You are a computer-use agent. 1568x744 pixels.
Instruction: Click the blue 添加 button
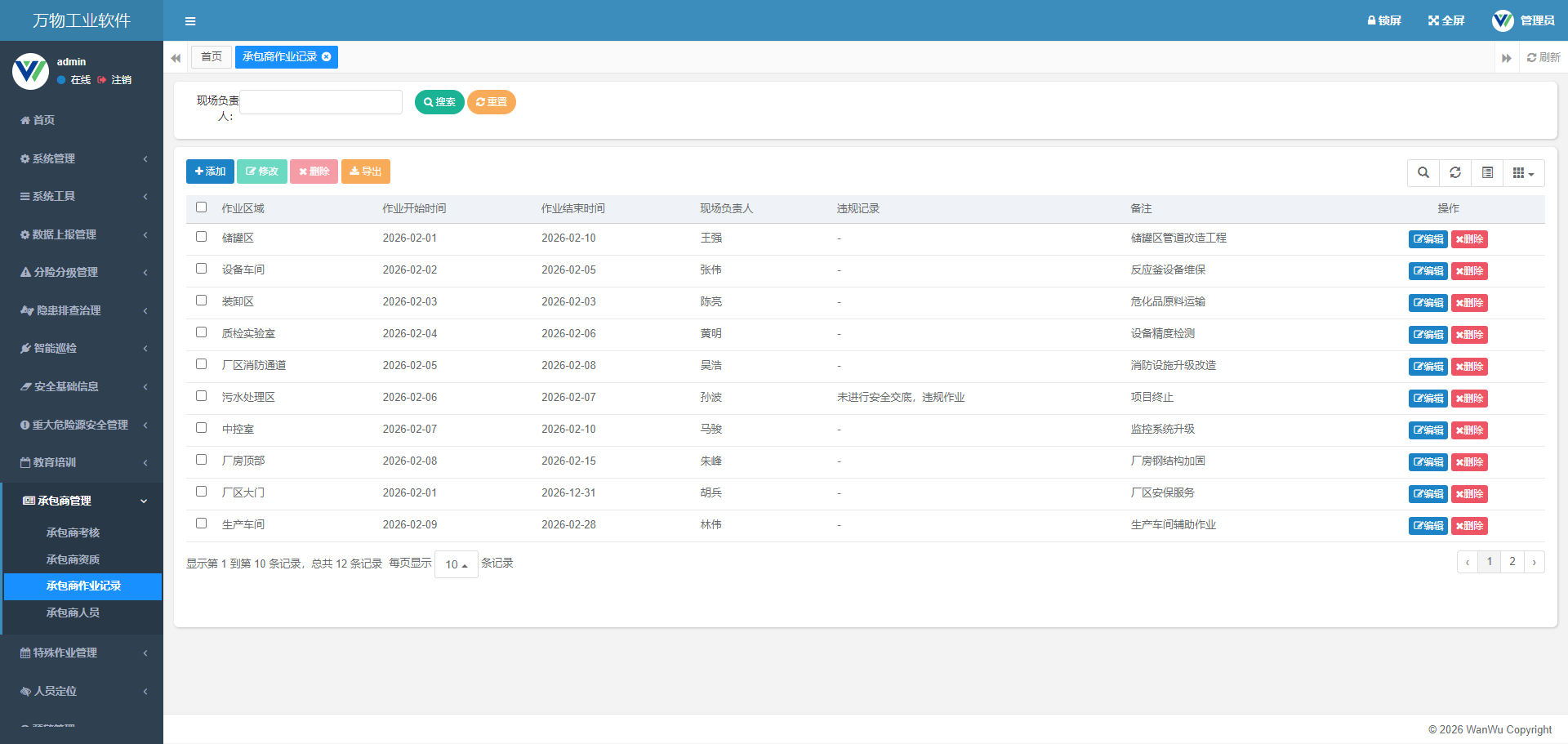click(210, 172)
